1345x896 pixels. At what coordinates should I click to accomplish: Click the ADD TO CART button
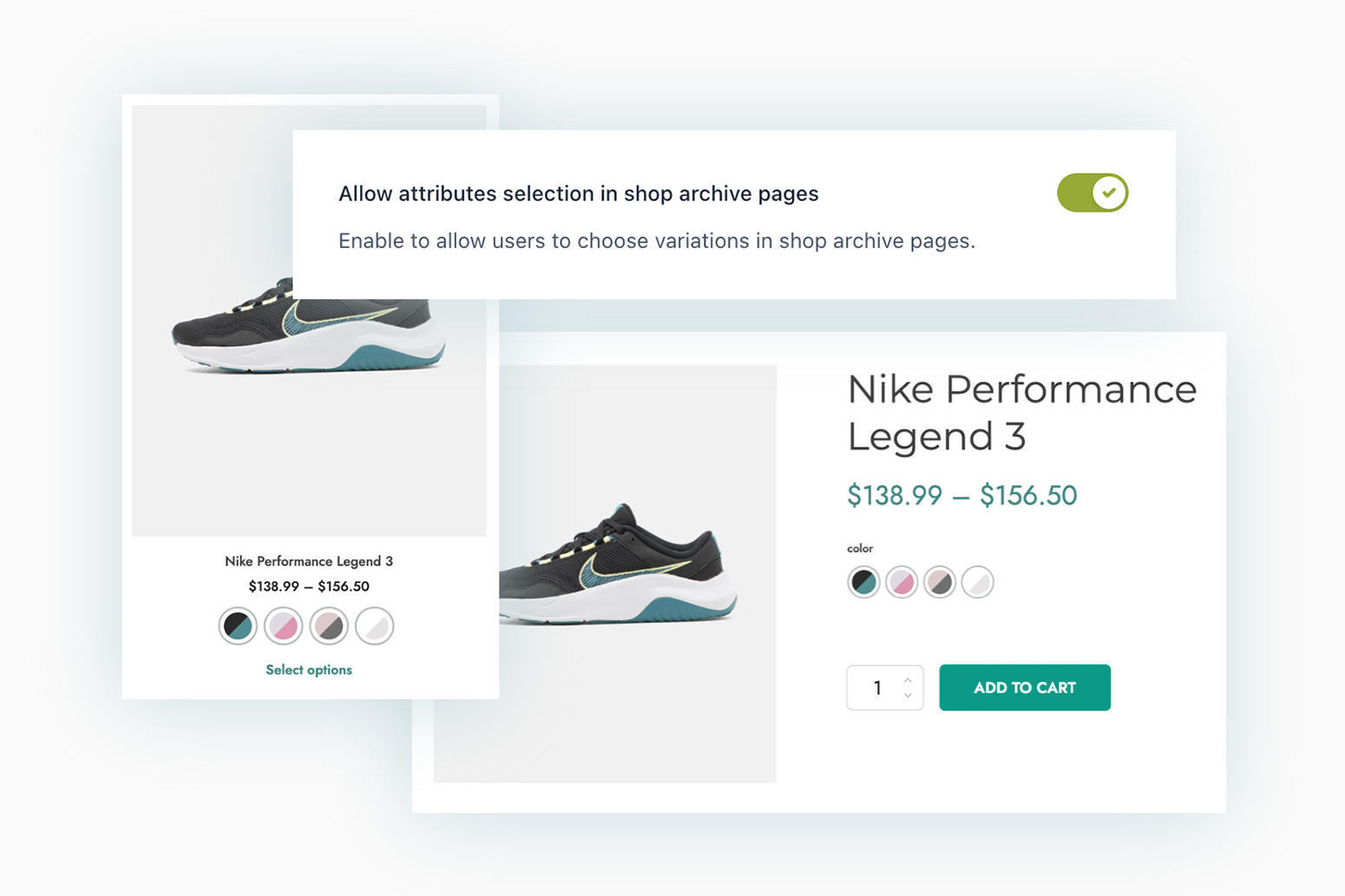point(1025,688)
